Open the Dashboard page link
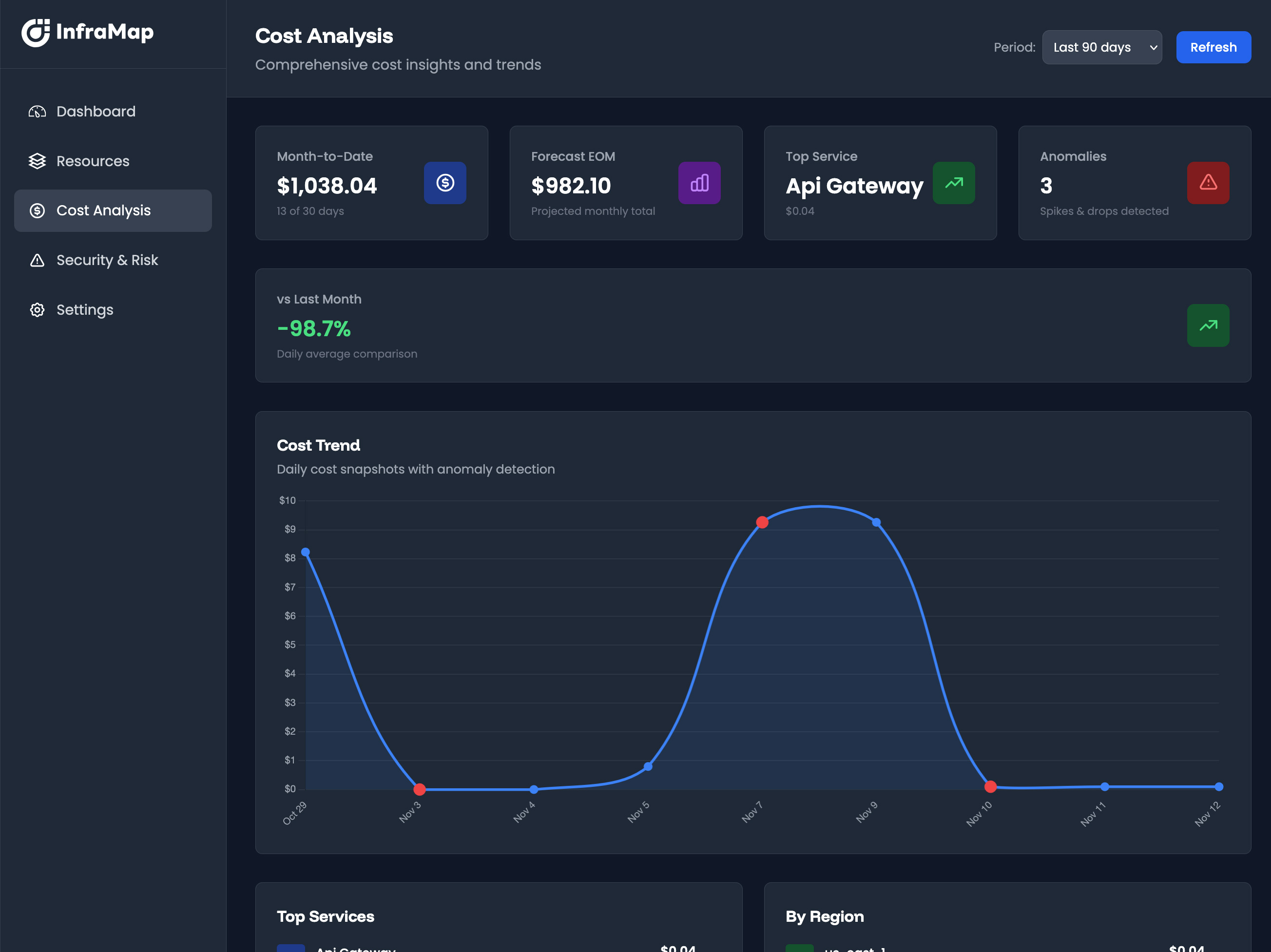The width and height of the screenshot is (1271, 952). tap(96, 112)
